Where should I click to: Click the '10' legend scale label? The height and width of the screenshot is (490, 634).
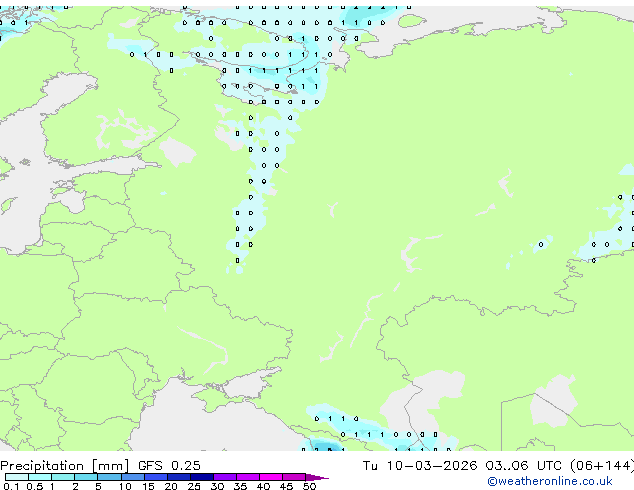pyautogui.click(x=125, y=486)
